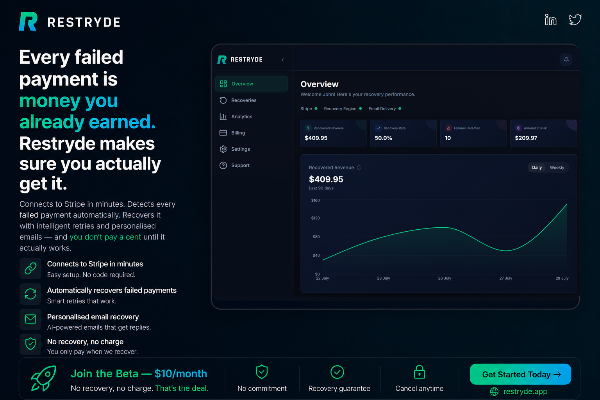Open Analytics in the dashboard sidebar
The height and width of the screenshot is (400, 600).
251,116
